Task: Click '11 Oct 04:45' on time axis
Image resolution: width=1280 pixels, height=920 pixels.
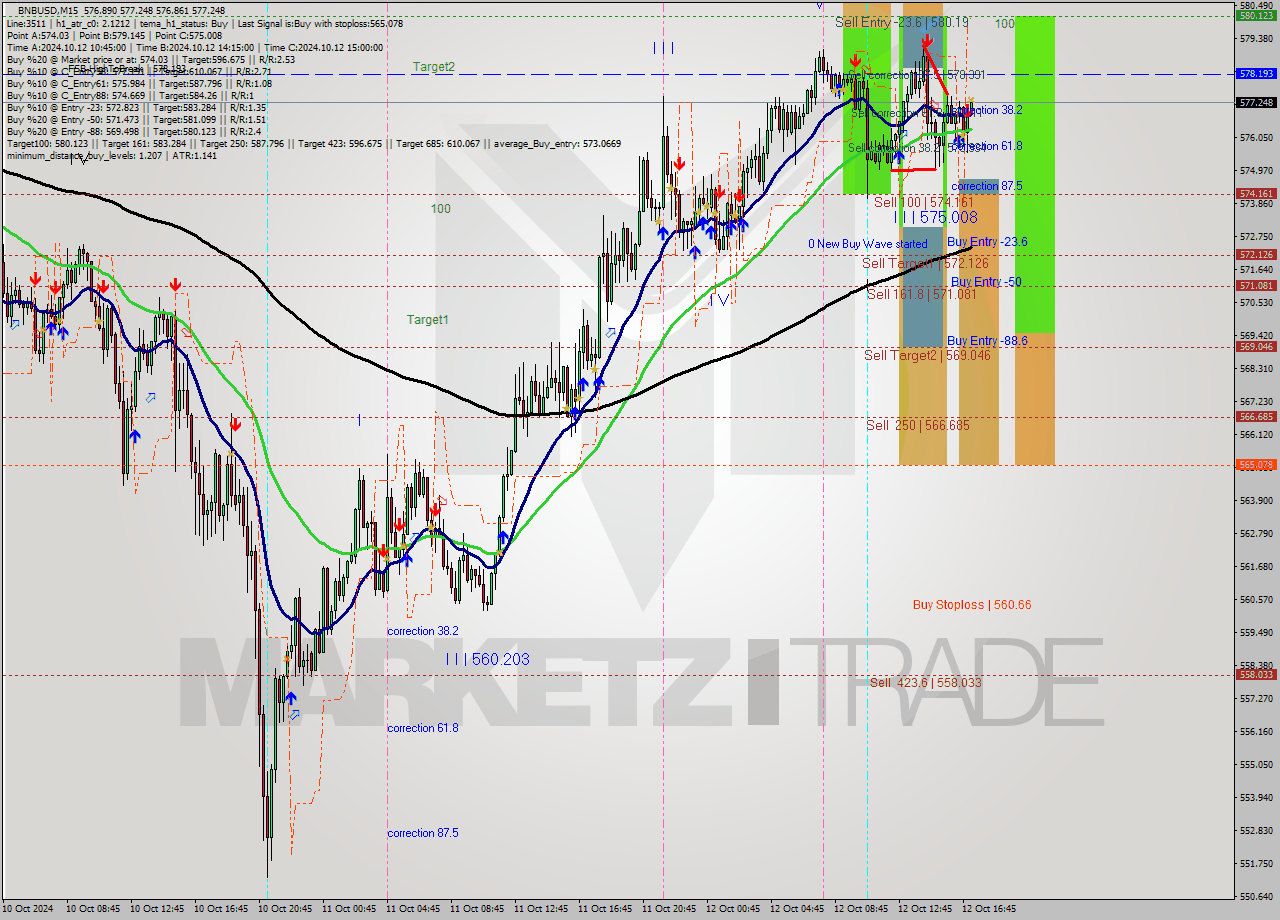Action: pyautogui.click(x=412, y=909)
